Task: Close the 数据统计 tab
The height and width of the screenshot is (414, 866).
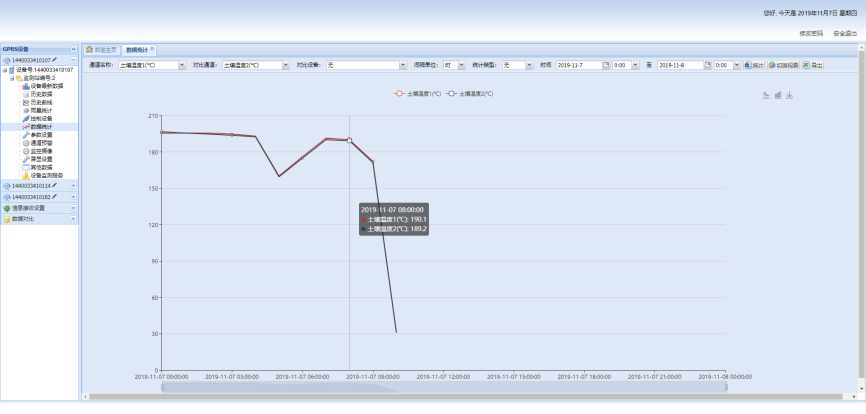Action: (152, 48)
